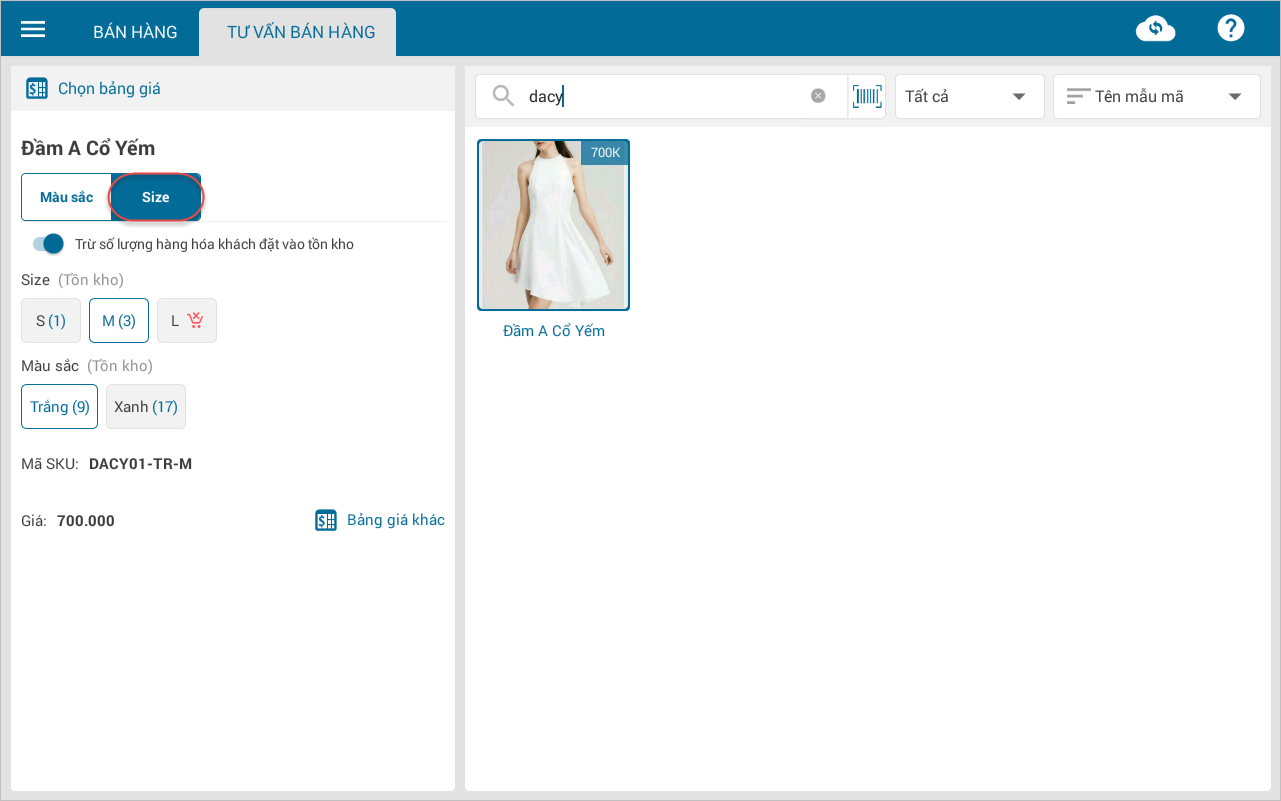Click the price value 700.000

86,521
